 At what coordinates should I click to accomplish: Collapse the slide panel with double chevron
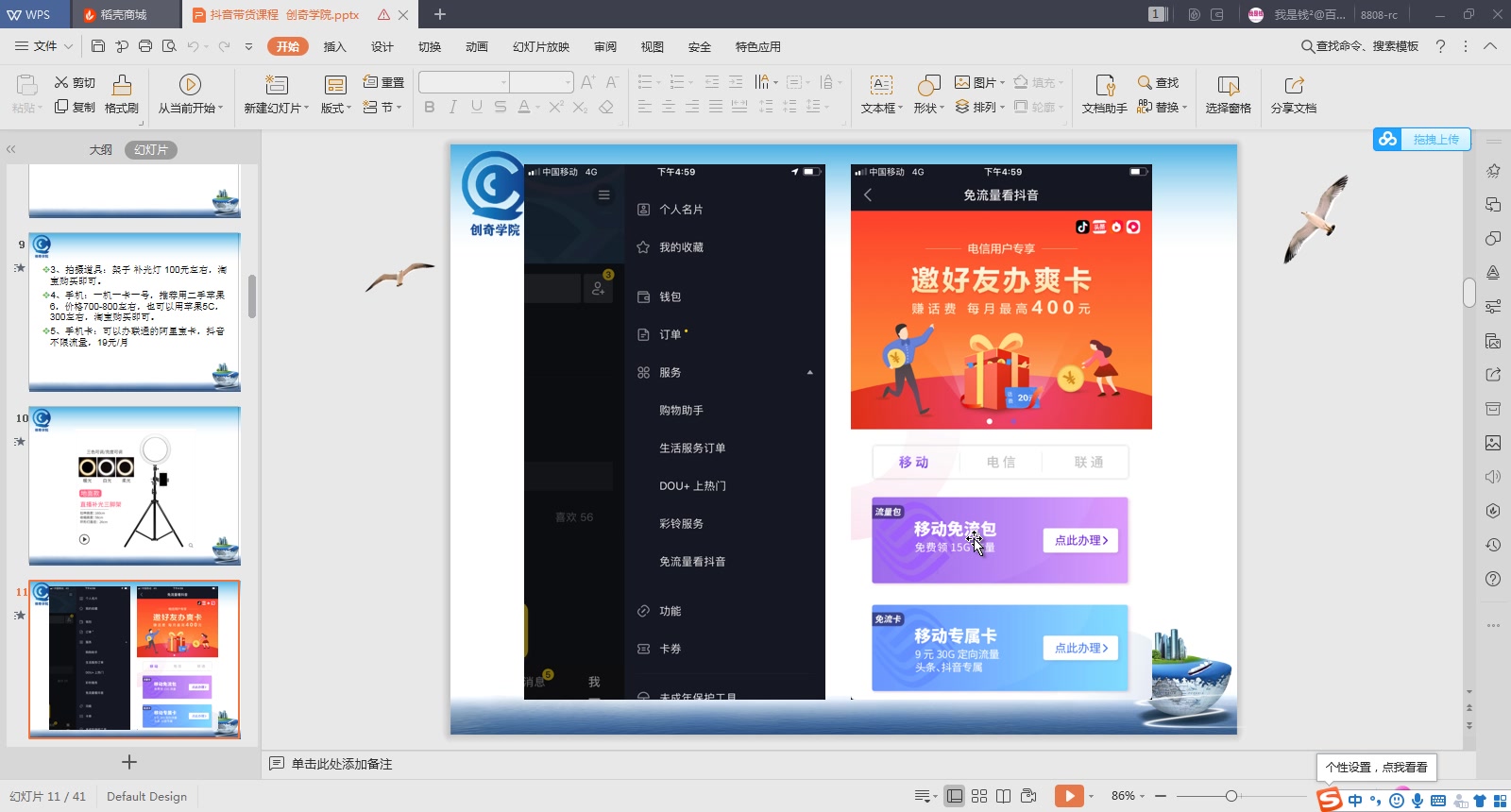click(11, 149)
